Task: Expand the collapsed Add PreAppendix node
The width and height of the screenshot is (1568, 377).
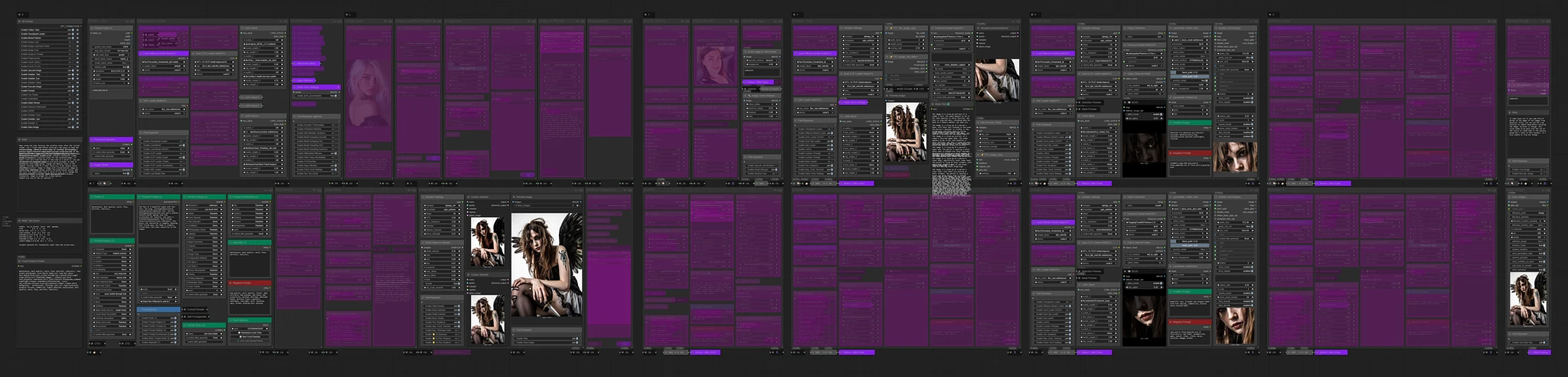Action: 197,316
